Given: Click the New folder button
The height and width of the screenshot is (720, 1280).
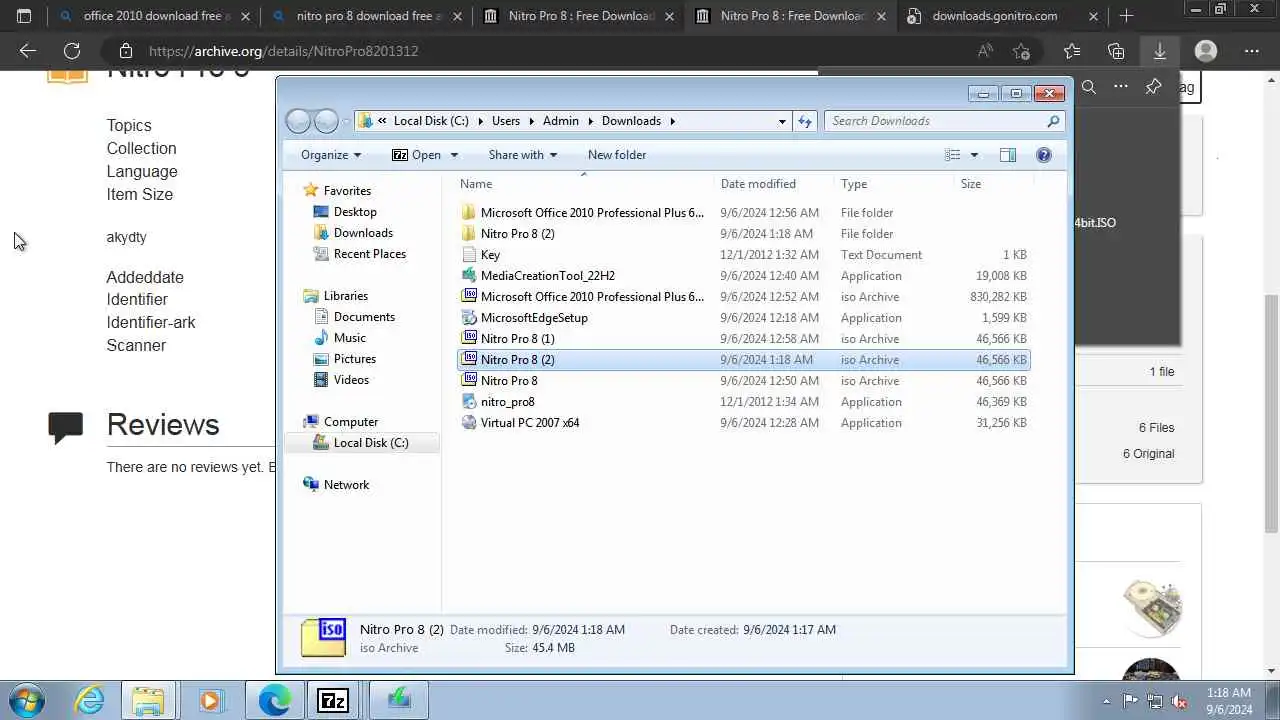Looking at the screenshot, I should pyautogui.click(x=617, y=155).
